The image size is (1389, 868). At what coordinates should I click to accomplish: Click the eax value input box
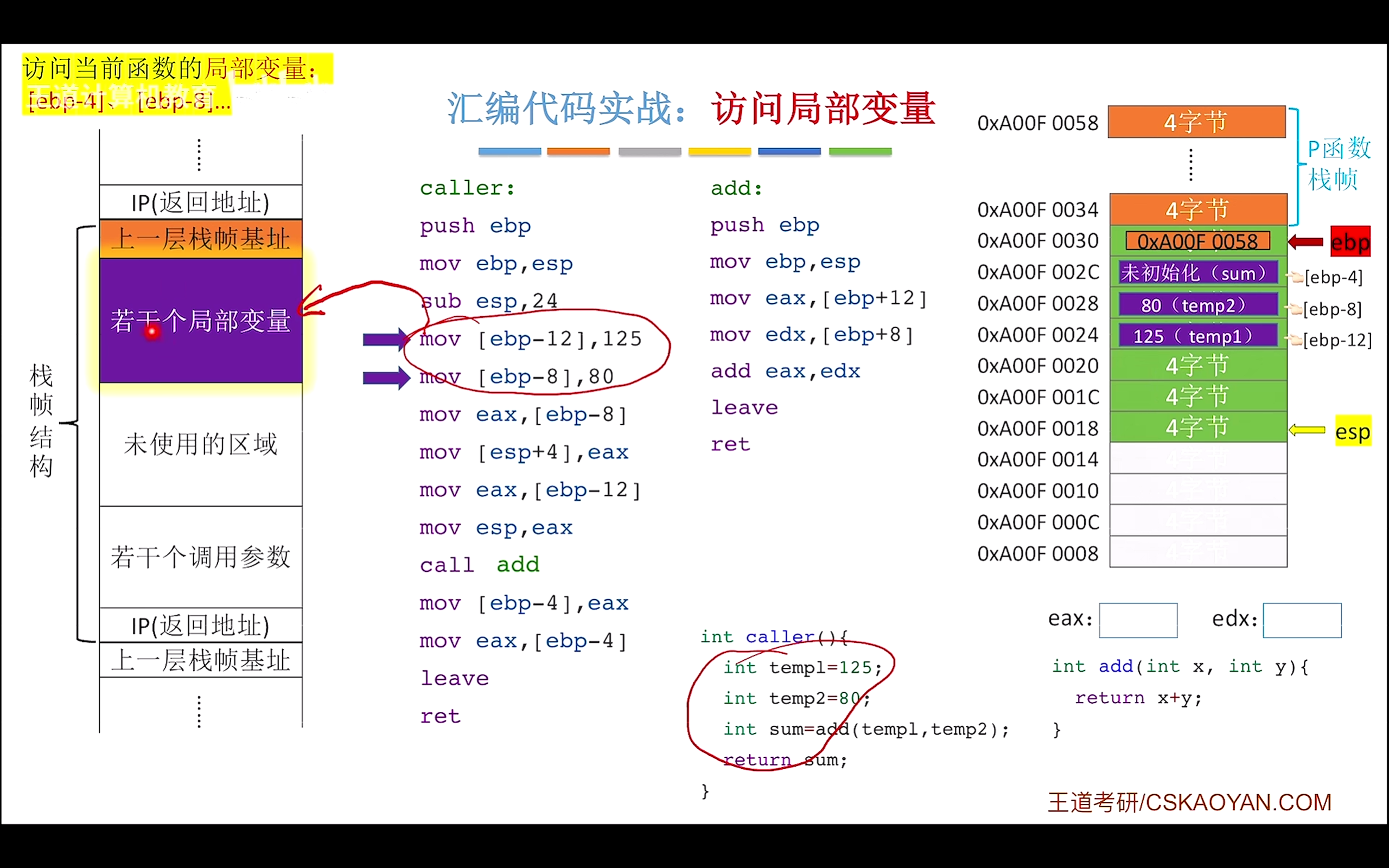coord(1138,620)
